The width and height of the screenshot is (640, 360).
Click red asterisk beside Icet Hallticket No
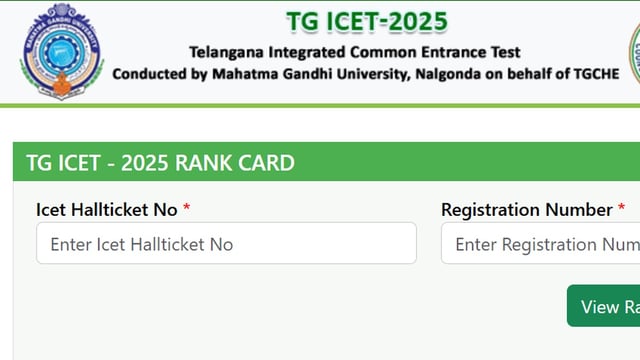187,208
